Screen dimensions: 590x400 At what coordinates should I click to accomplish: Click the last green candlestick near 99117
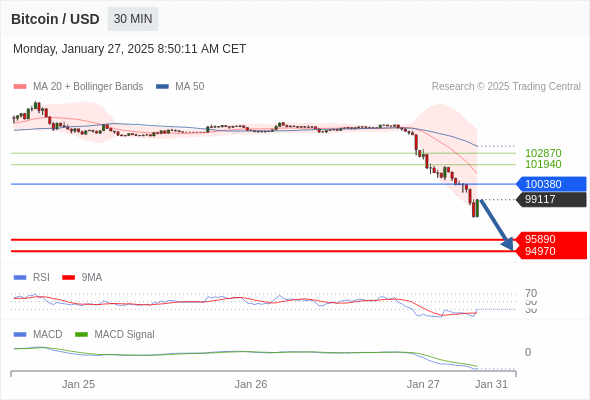[477, 208]
